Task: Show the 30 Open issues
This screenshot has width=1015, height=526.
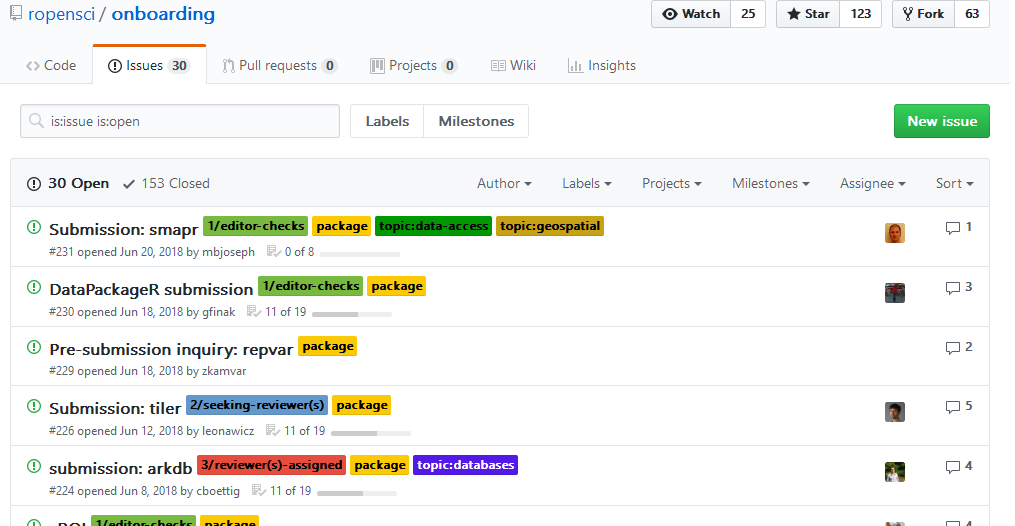Action: (68, 184)
